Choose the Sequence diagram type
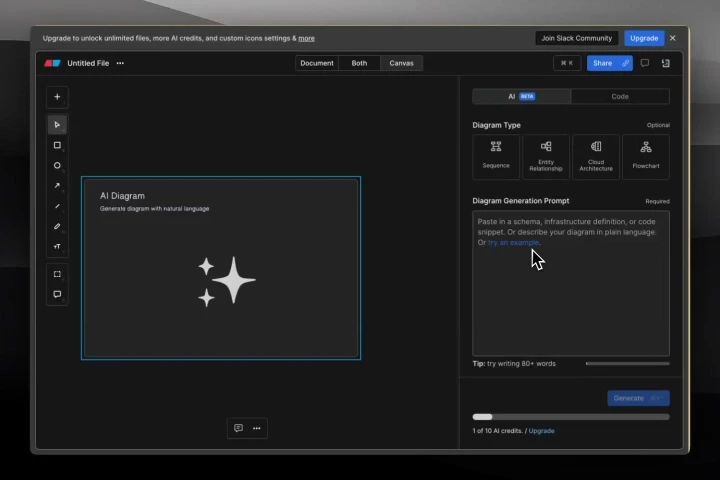720x480 pixels. coord(496,157)
